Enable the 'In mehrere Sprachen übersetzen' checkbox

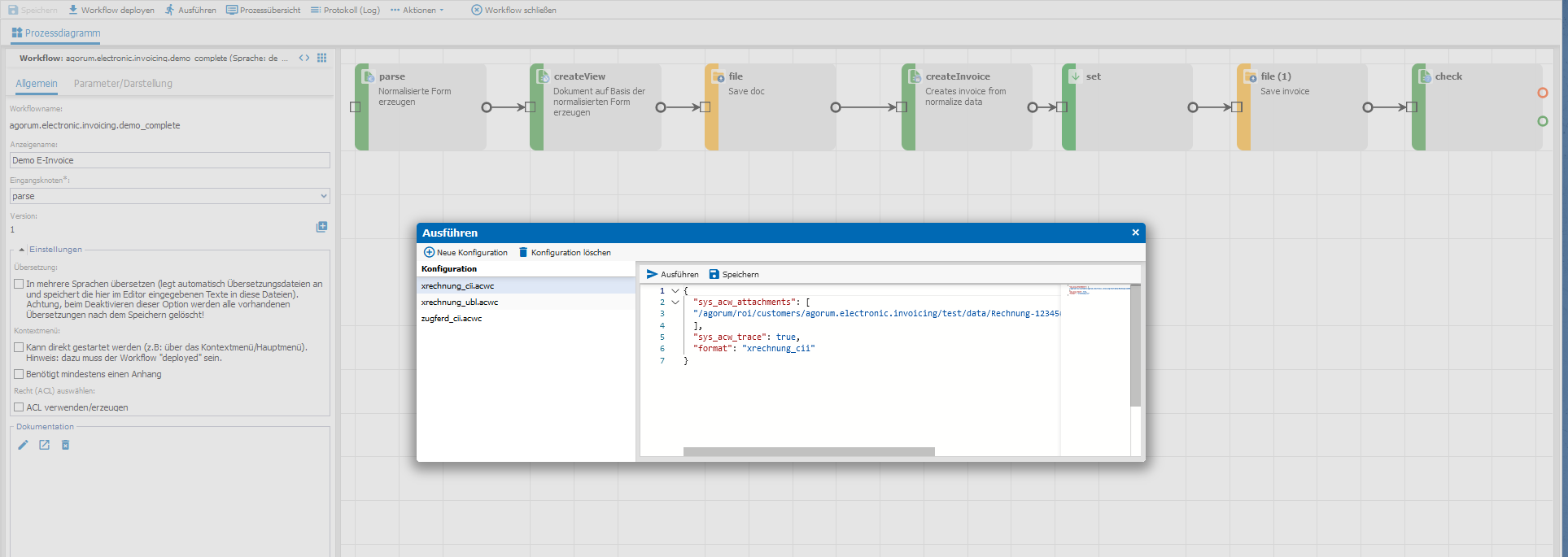point(19,284)
